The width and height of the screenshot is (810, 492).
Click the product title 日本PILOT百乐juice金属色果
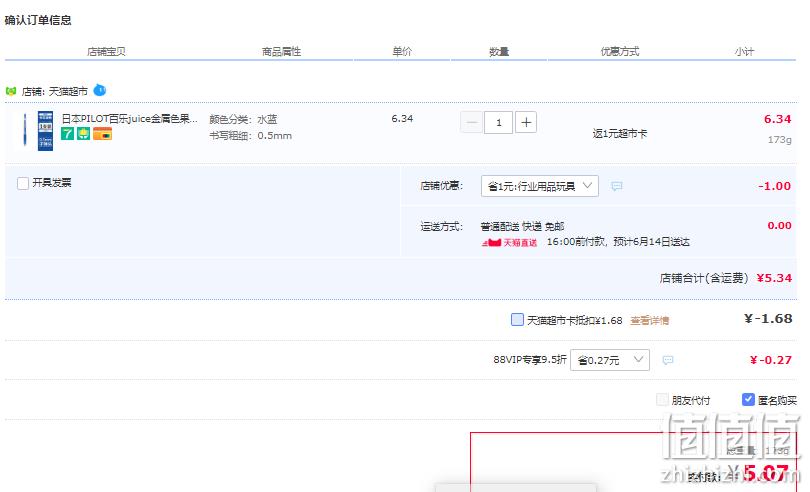[x=129, y=118]
